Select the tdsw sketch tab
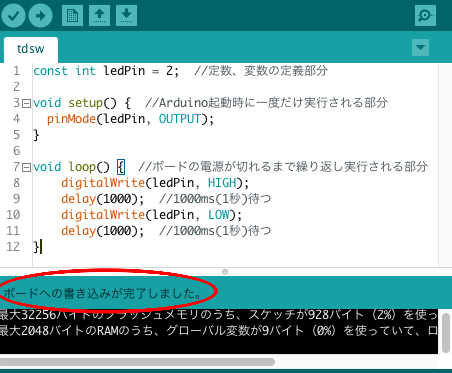 tap(31, 49)
